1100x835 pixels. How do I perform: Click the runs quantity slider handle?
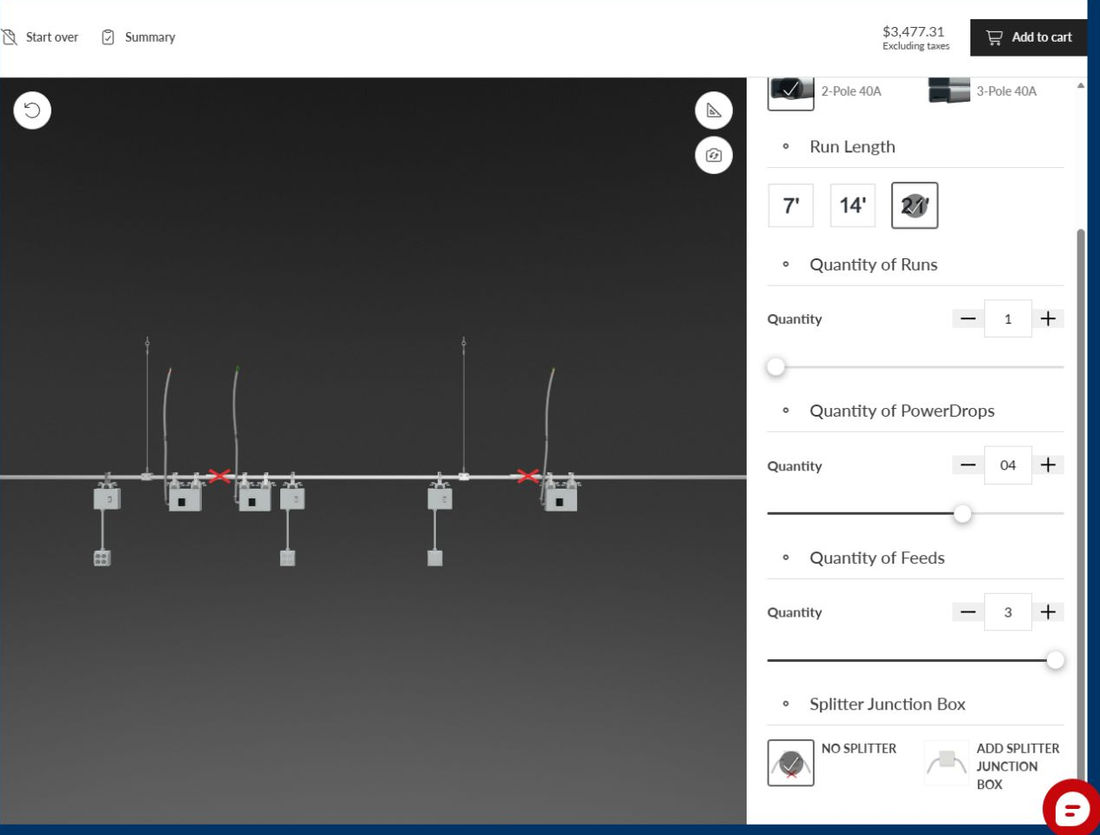[x=776, y=367]
